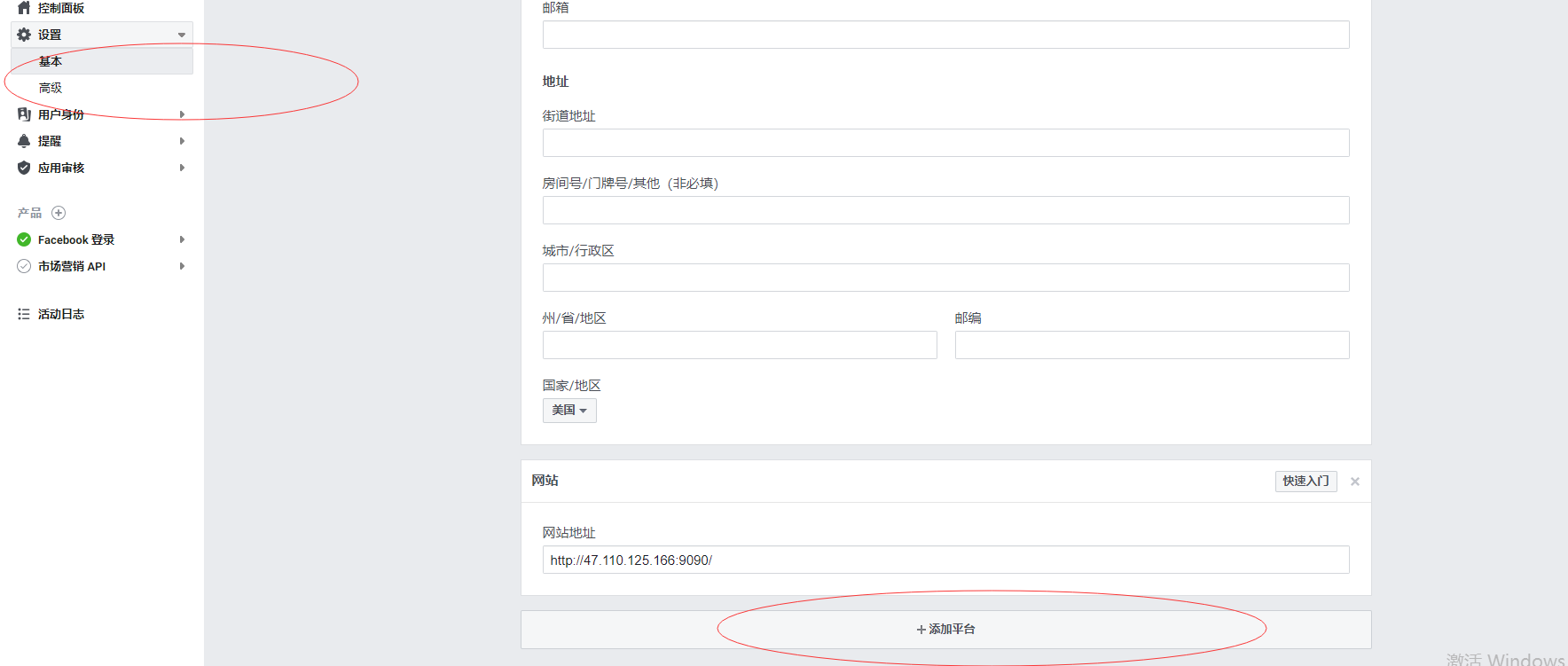The image size is (1568, 666).
Task: Remove the 网站 platform with X
Action: click(1355, 482)
